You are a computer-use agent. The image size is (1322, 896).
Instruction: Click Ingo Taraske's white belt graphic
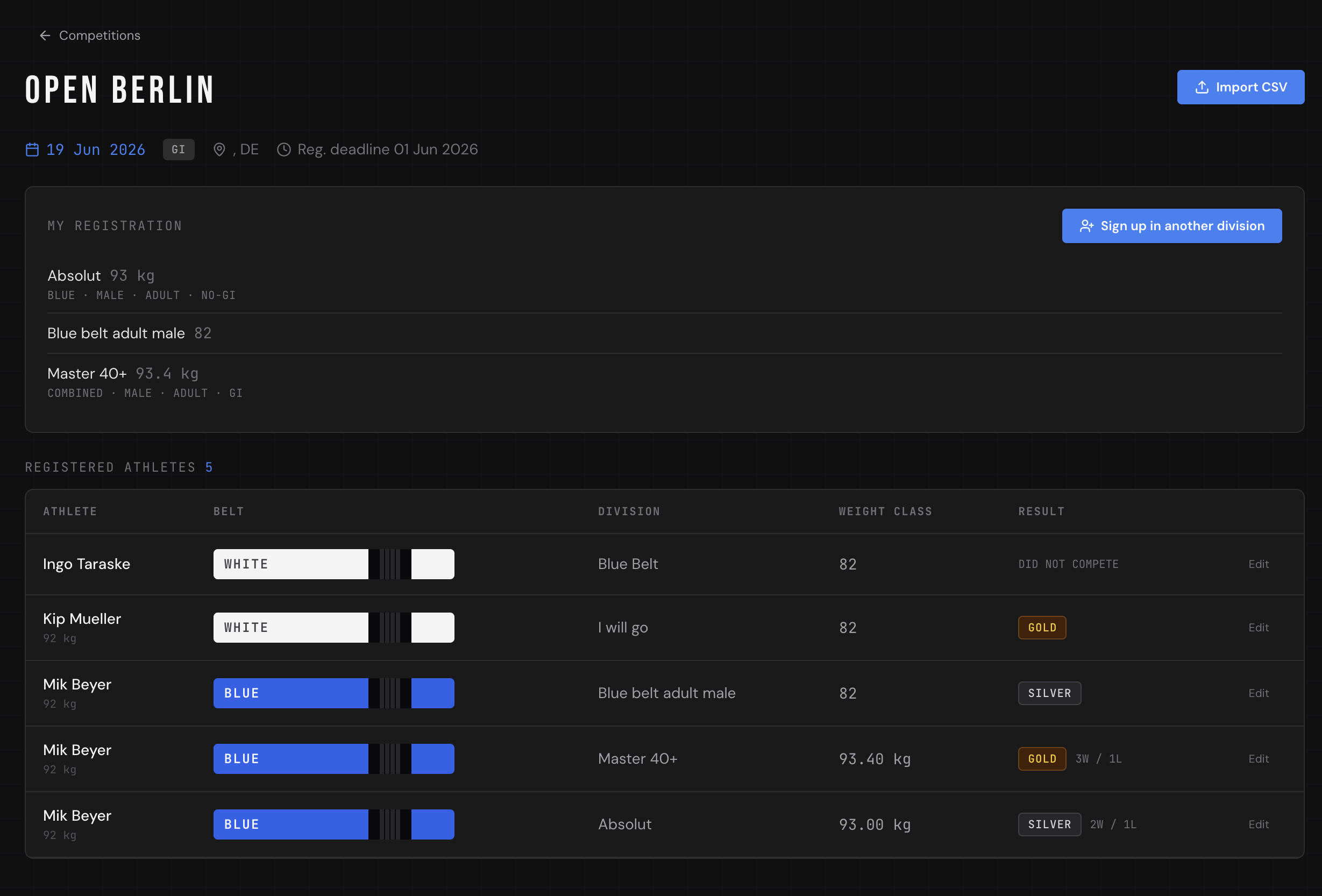click(334, 564)
